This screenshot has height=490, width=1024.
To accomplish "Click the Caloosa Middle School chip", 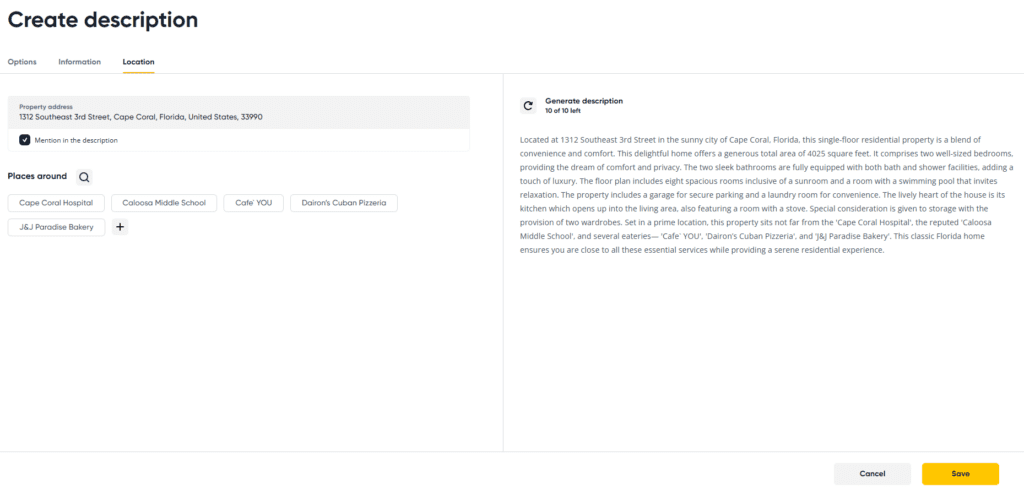I will pyautogui.click(x=164, y=203).
